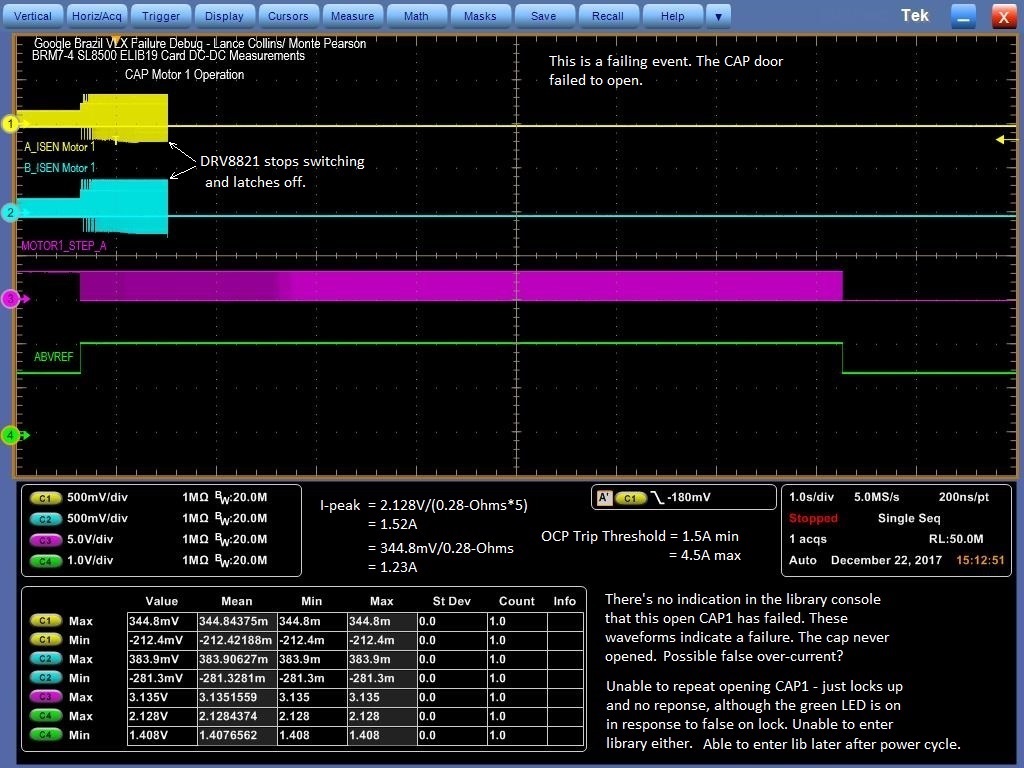Viewport: 1024px width, 768px height.
Task: Expand the menu bar dropdown arrow
Action: tap(718, 16)
